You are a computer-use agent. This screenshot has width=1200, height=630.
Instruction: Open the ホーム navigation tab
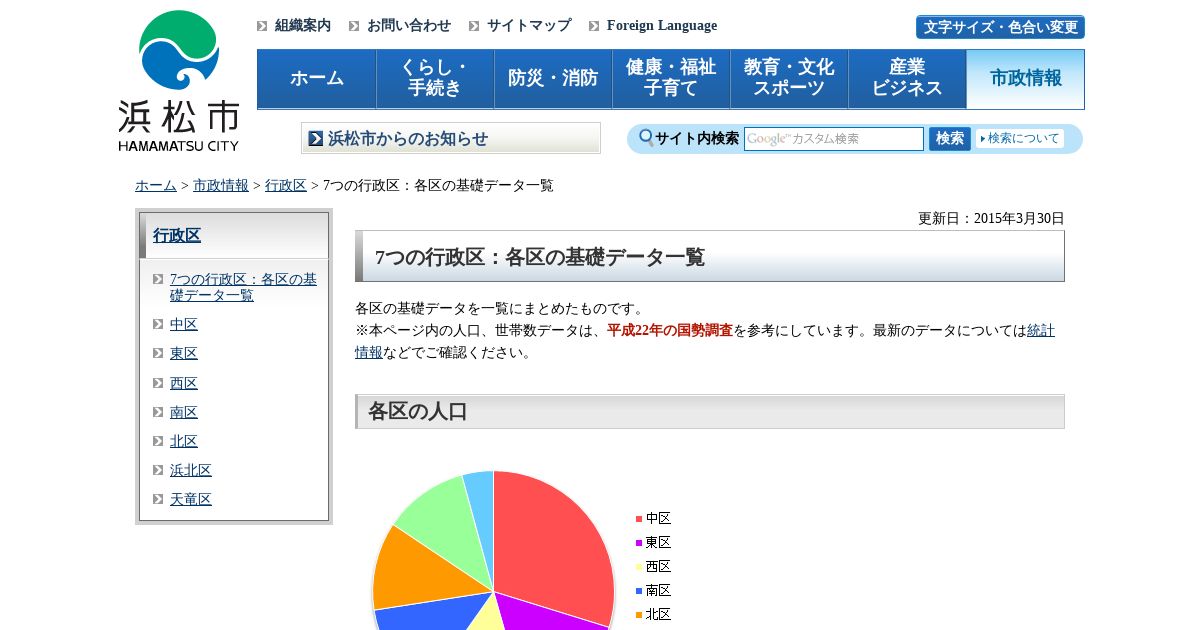(x=317, y=79)
